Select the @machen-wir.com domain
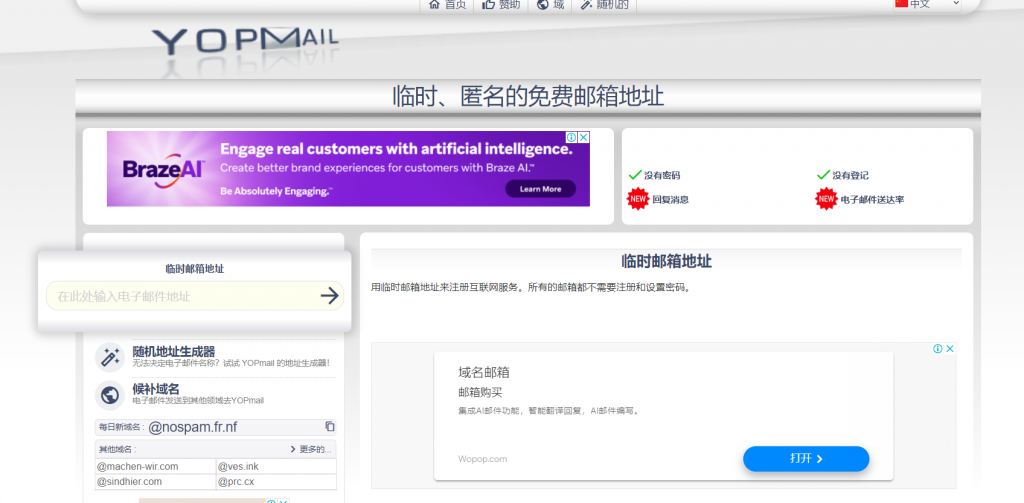Screen dimensions: 1024x503 [138, 466]
